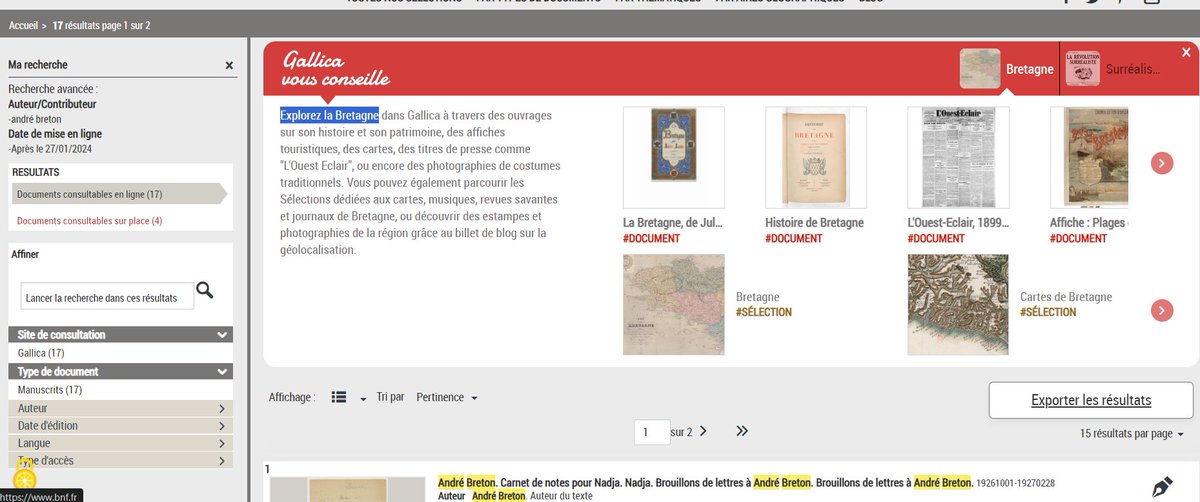Click the La Bretagne, de Jul... title text
Image resolution: width=1200 pixels, height=502 pixels.
(672, 222)
